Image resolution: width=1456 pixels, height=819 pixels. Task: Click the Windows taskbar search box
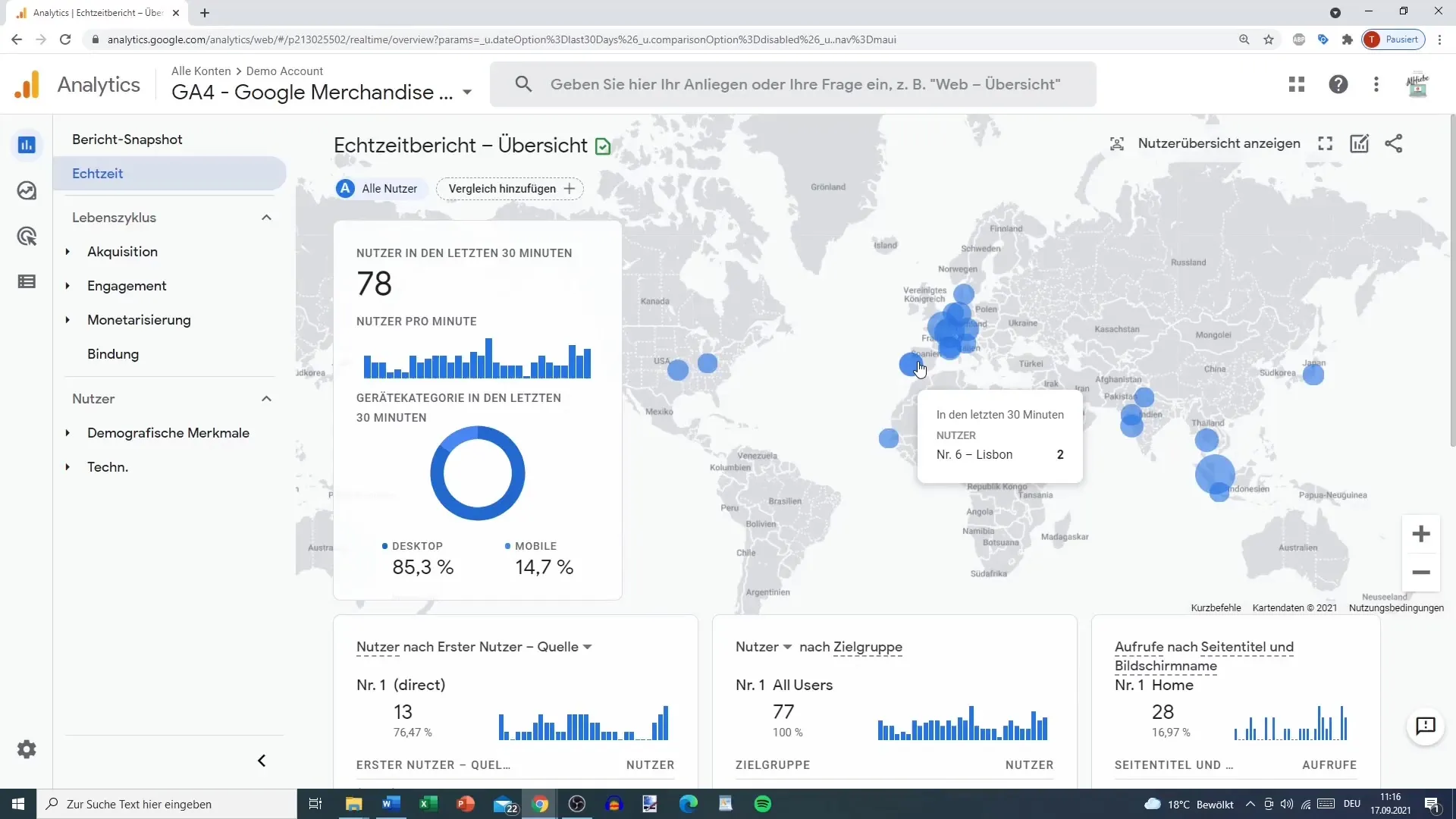click(167, 804)
